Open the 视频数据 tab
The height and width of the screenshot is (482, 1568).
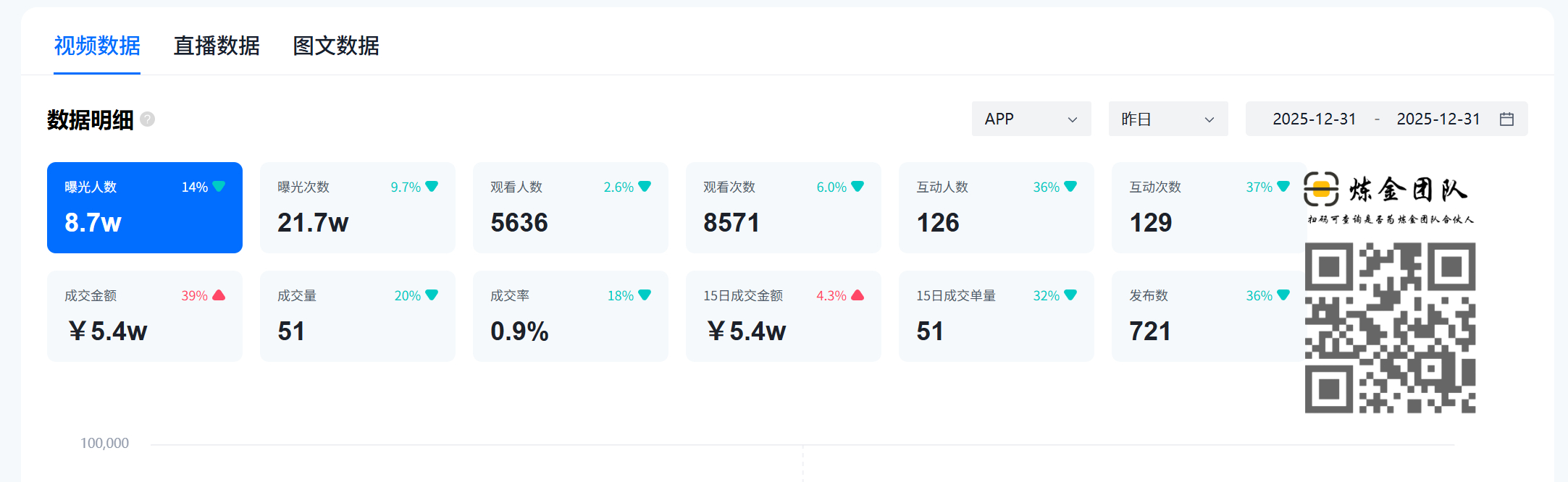pyautogui.click(x=97, y=46)
